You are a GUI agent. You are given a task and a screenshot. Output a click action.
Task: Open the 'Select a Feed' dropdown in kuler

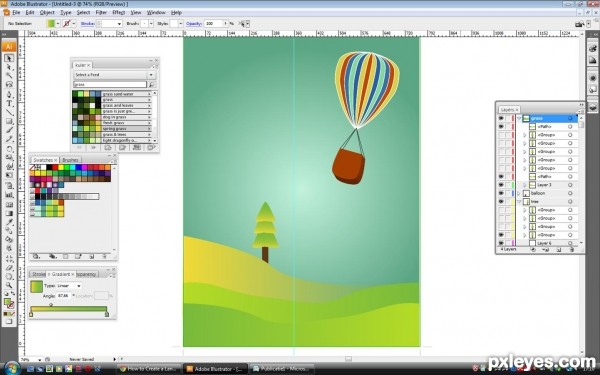[x=114, y=75]
